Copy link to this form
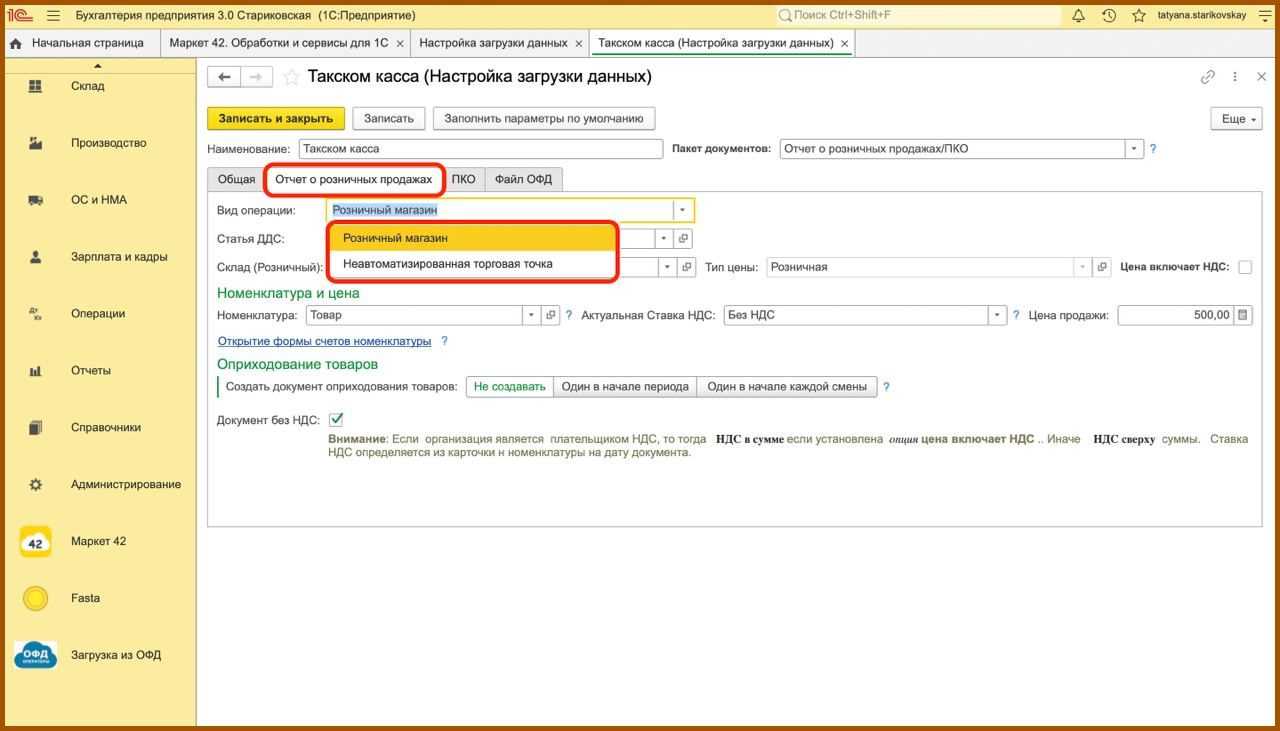Image resolution: width=1280 pixels, height=731 pixels. 1208,77
